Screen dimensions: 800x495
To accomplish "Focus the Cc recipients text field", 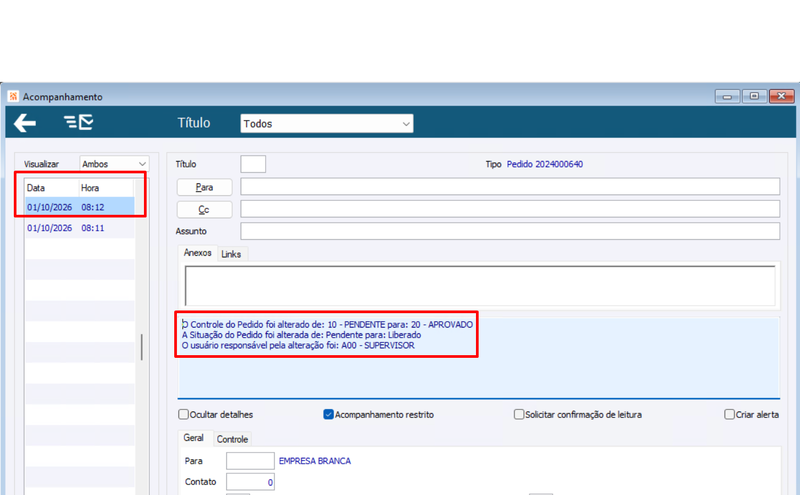I will [x=510, y=209].
